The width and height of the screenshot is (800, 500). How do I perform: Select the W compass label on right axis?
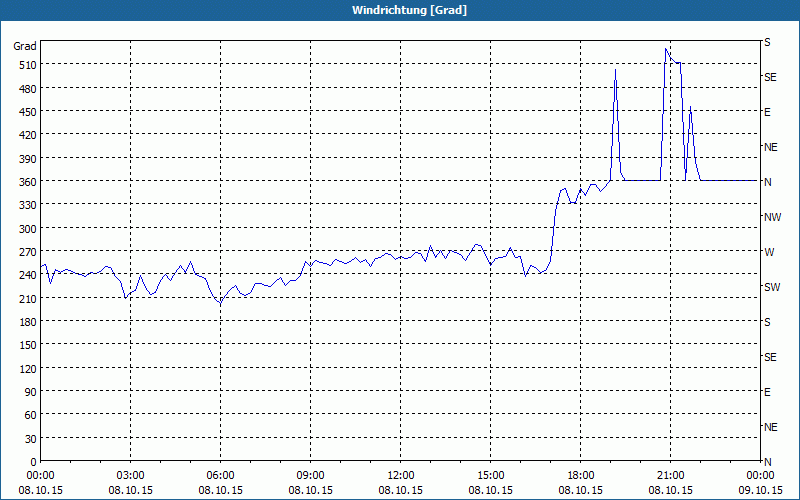tap(769, 252)
